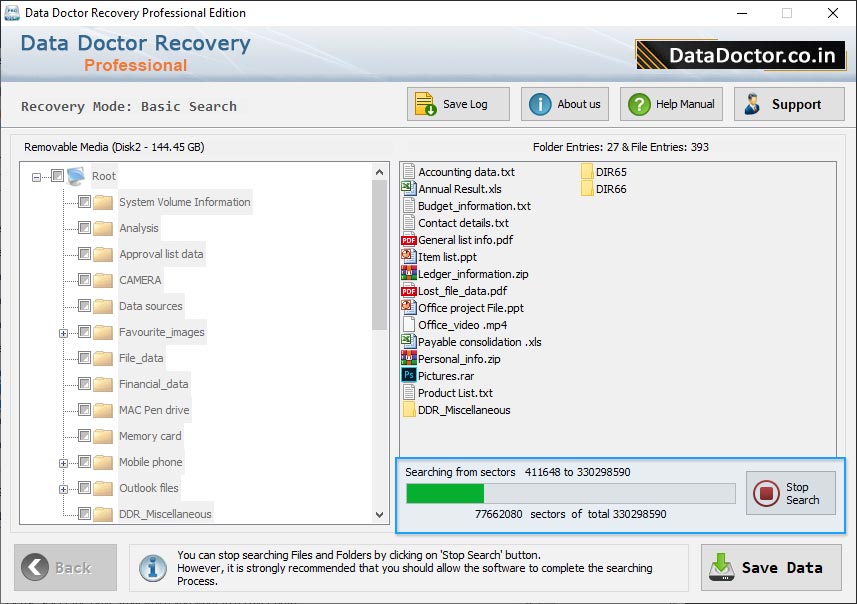Select the Memory card tree item
This screenshot has width=857, height=604.
tap(150, 436)
